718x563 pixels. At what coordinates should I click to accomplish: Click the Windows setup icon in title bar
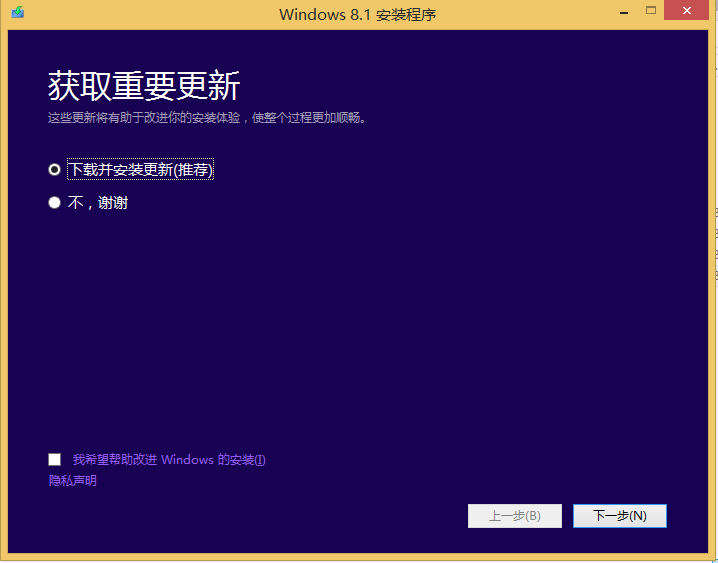[x=17, y=12]
